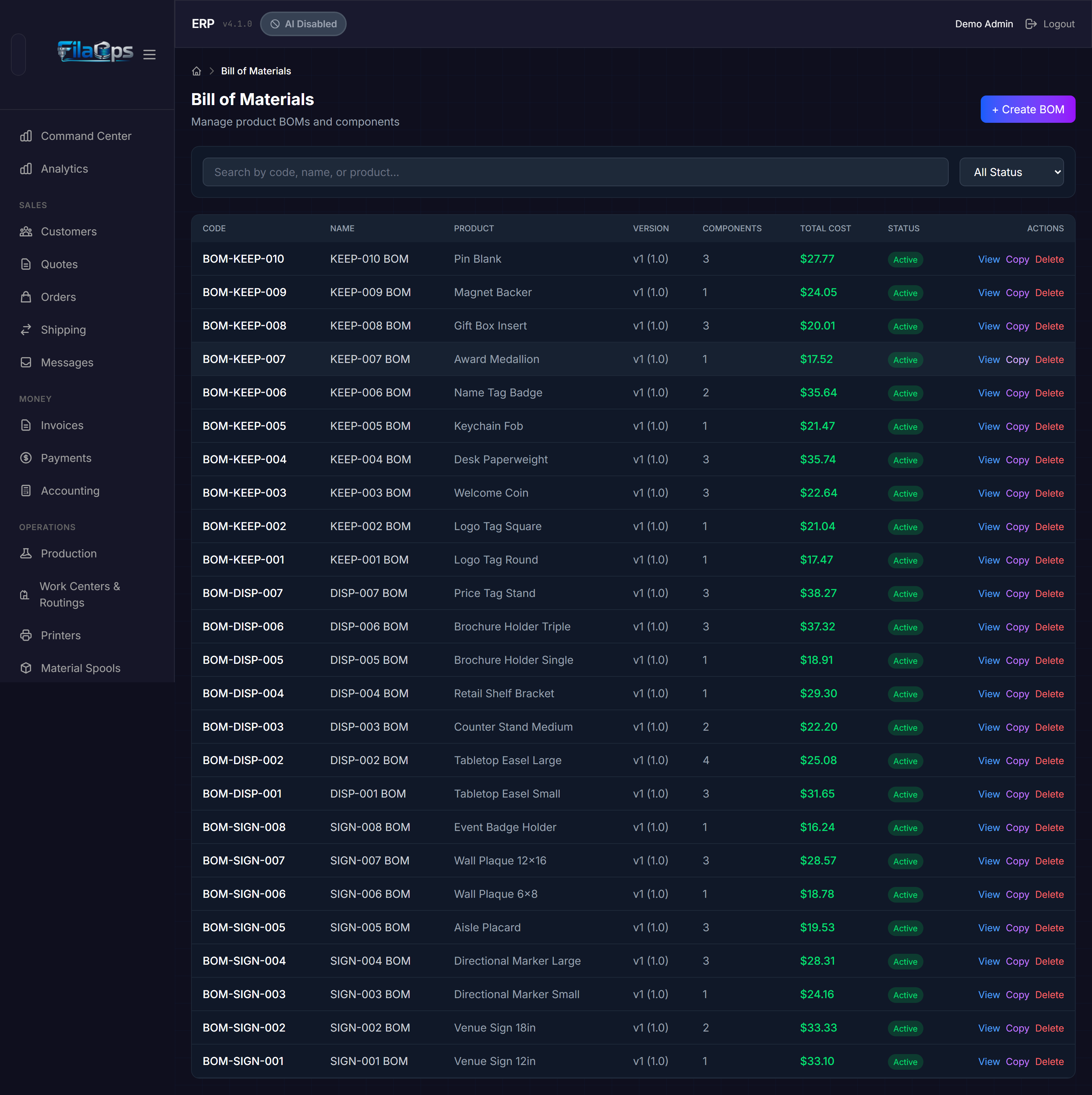
Task: Open the Payments page
Action: (66, 458)
